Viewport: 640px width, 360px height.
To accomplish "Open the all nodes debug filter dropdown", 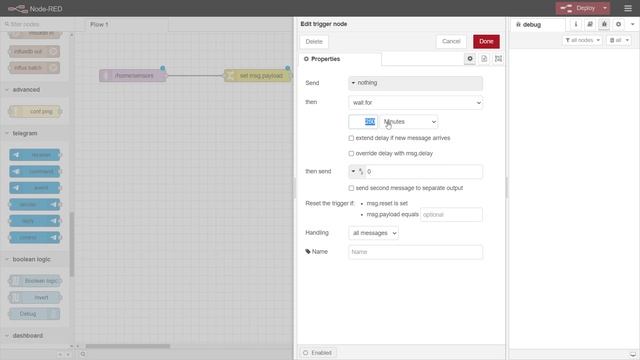I will coord(582,40).
